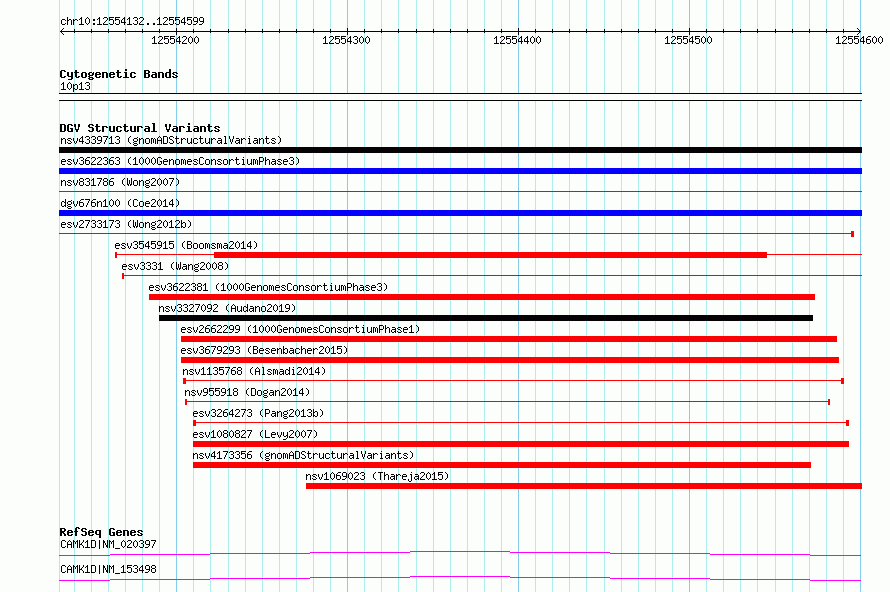
Task: Click the red bar of esv3622381
Action: [x=482, y=297]
